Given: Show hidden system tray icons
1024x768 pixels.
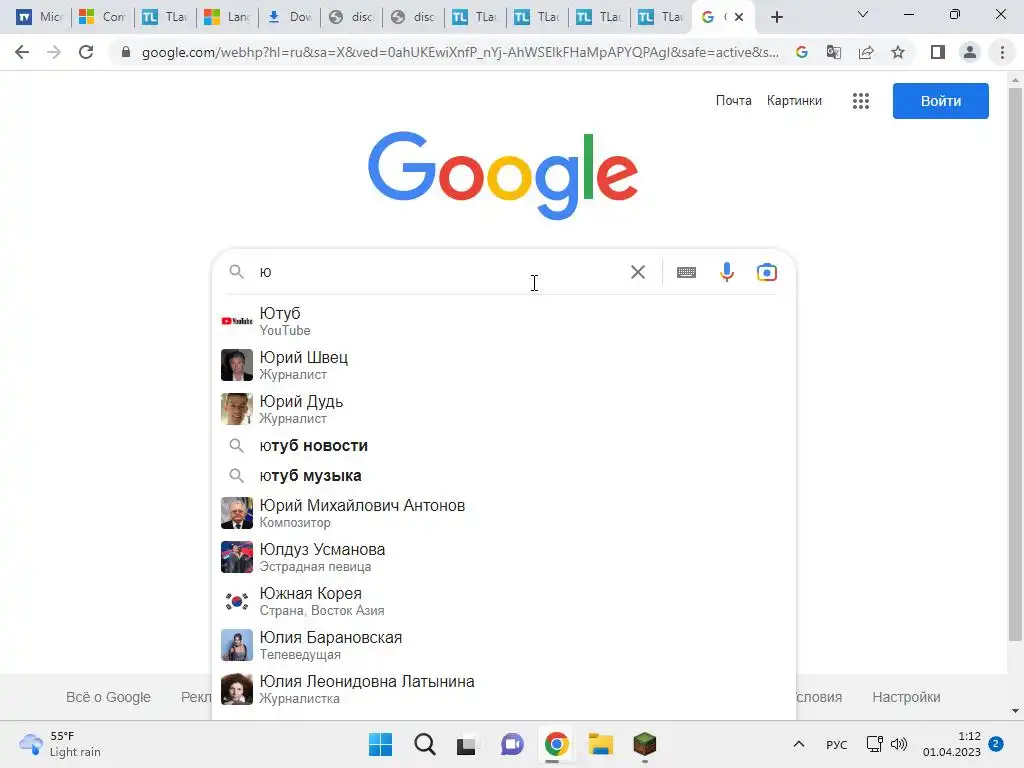Looking at the screenshot, I should point(799,744).
